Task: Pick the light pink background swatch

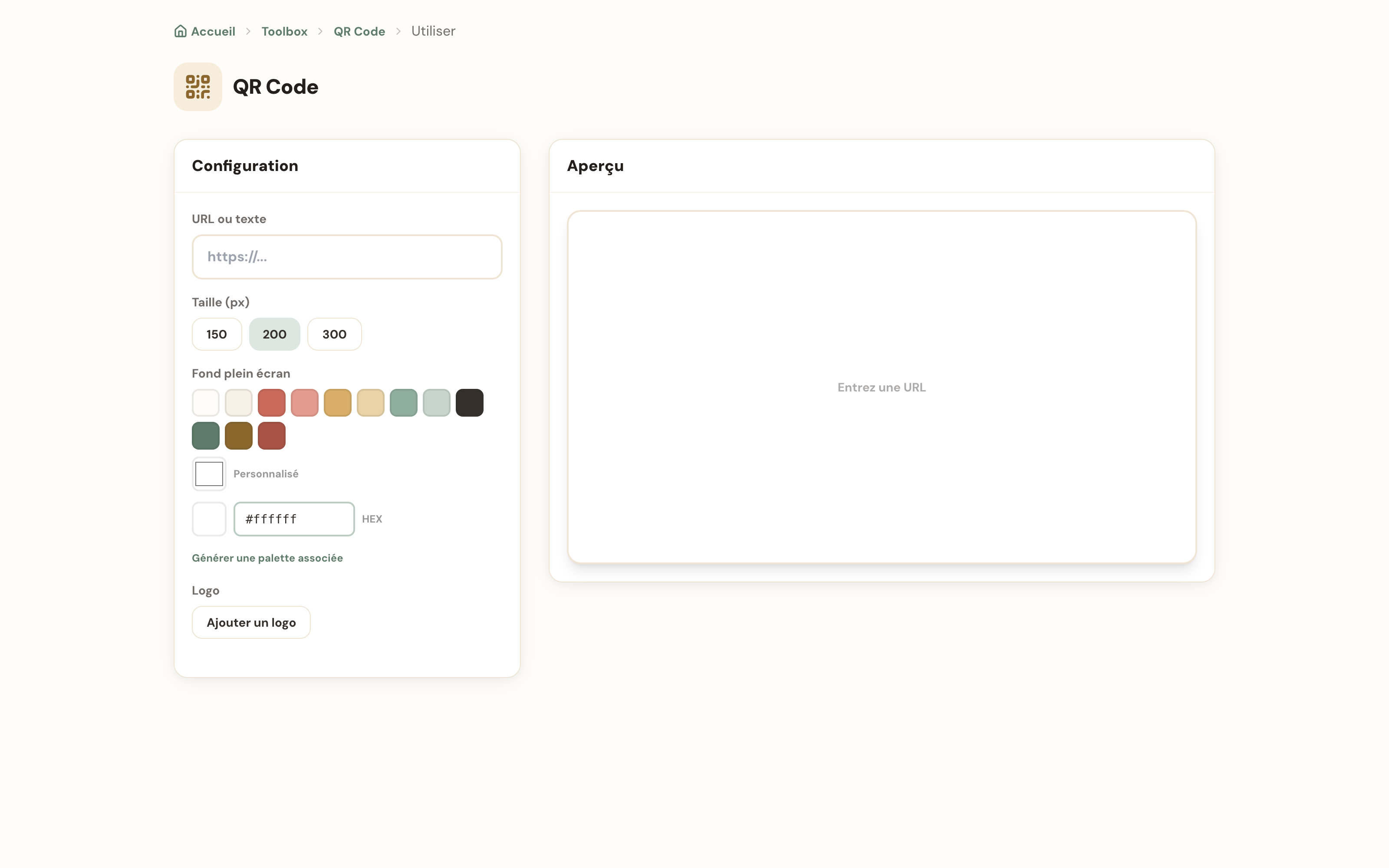Action: [x=305, y=402]
